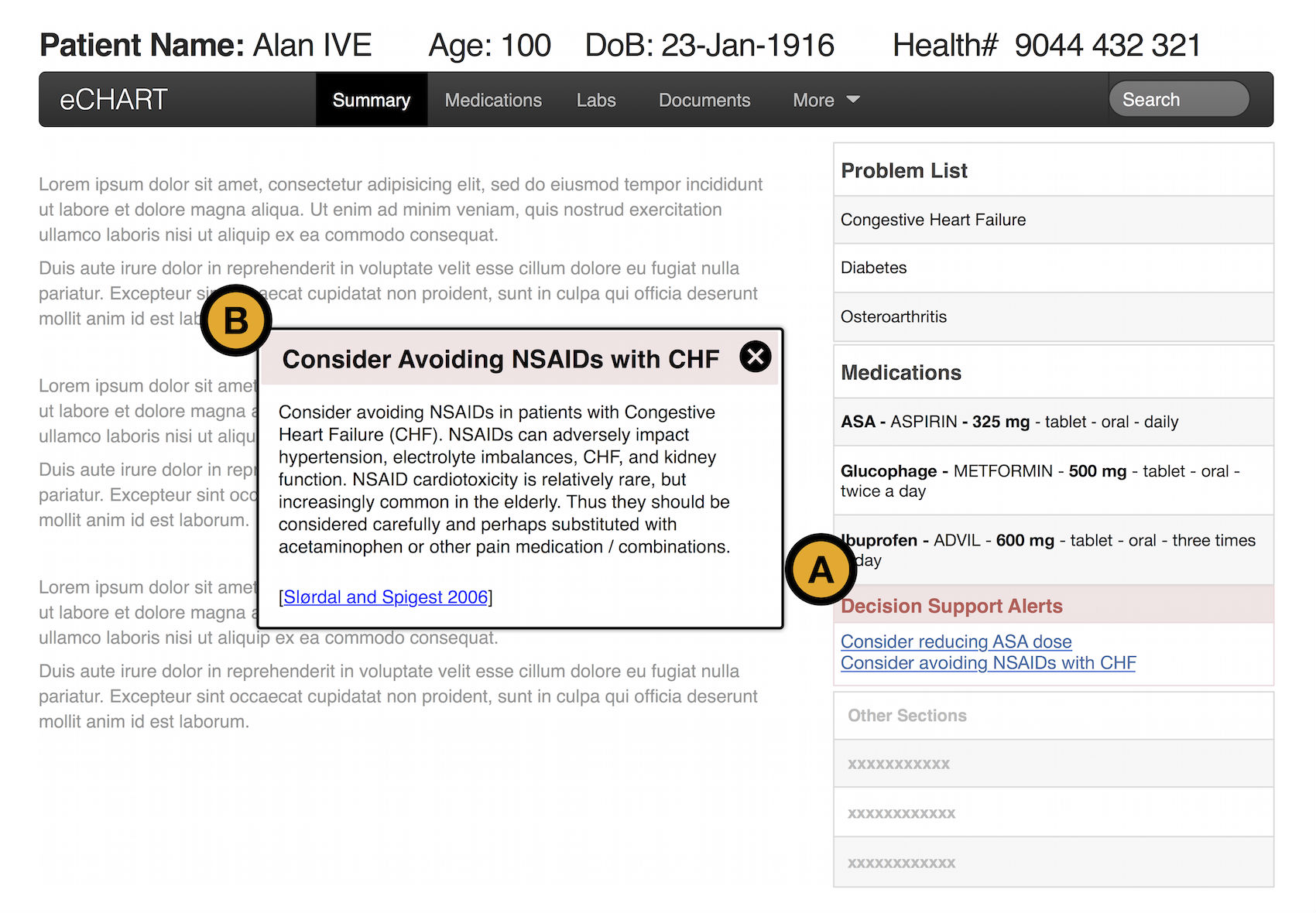1316x913 pixels.
Task: Close the NSAIDs alert popup
Action: click(x=755, y=357)
